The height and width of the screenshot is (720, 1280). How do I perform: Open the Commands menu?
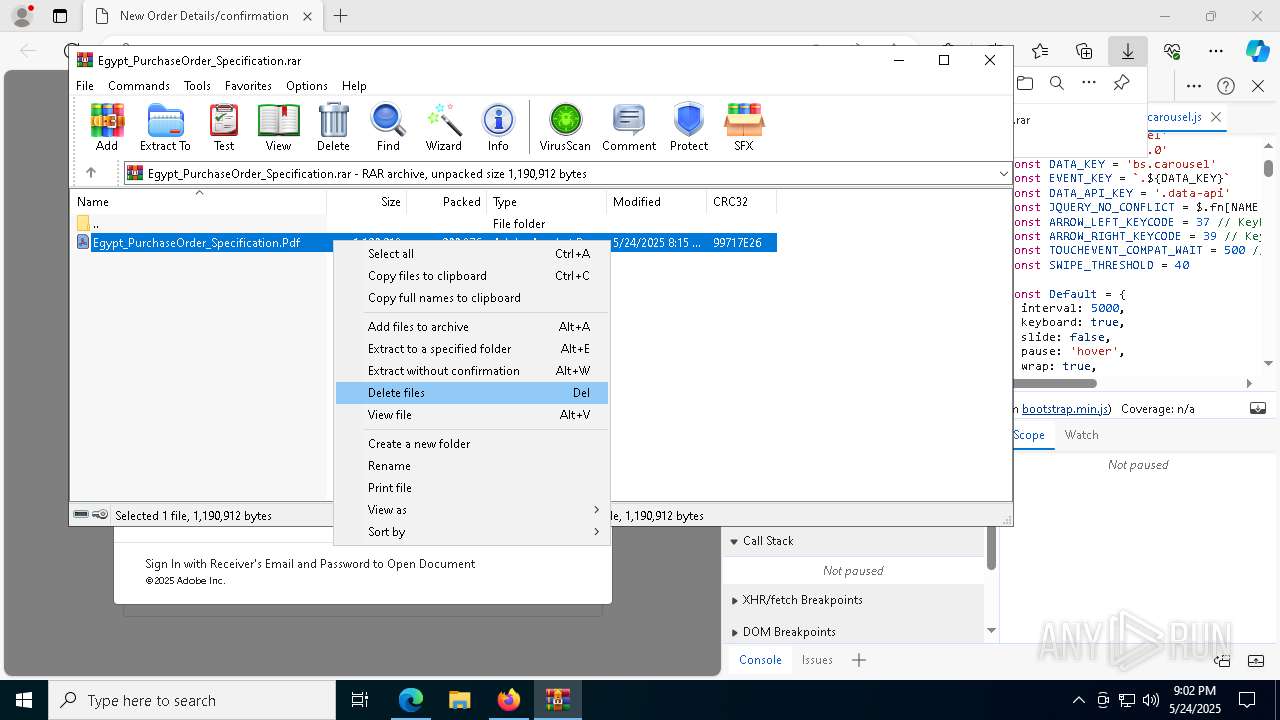[x=139, y=86]
